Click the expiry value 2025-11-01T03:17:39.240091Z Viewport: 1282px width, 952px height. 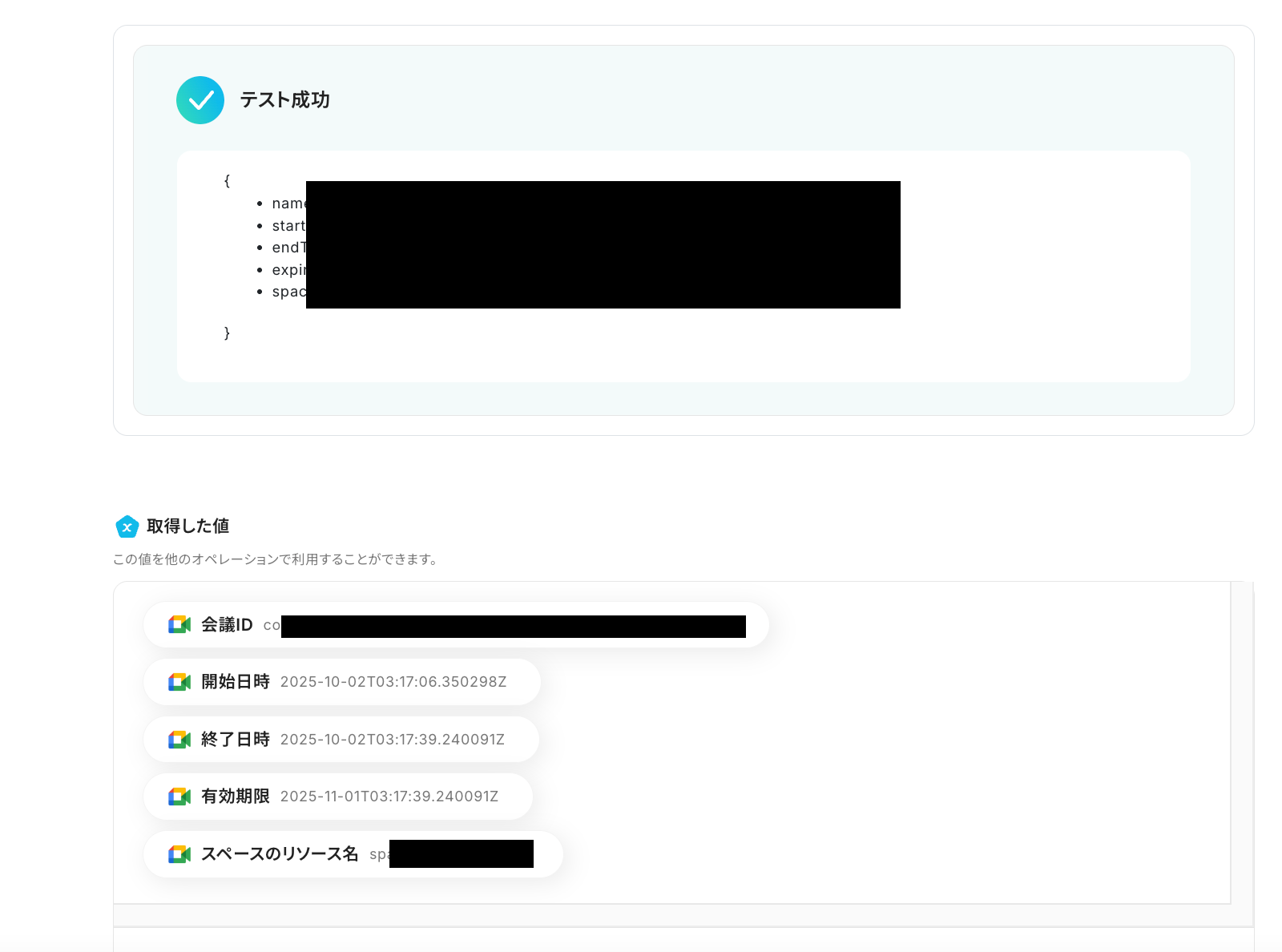click(x=389, y=797)
